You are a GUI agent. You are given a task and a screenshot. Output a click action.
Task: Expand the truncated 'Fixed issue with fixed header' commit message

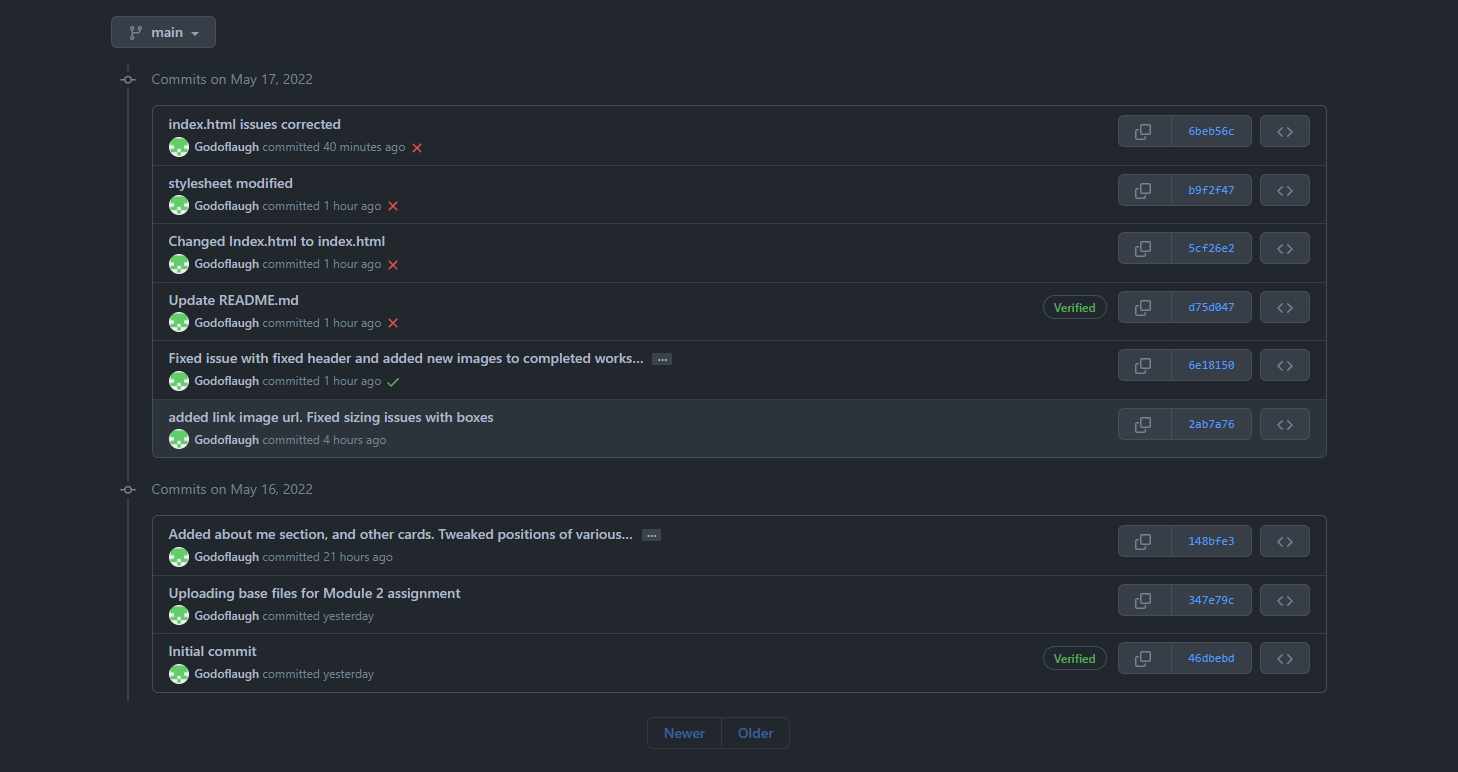(x=661, y=358)
